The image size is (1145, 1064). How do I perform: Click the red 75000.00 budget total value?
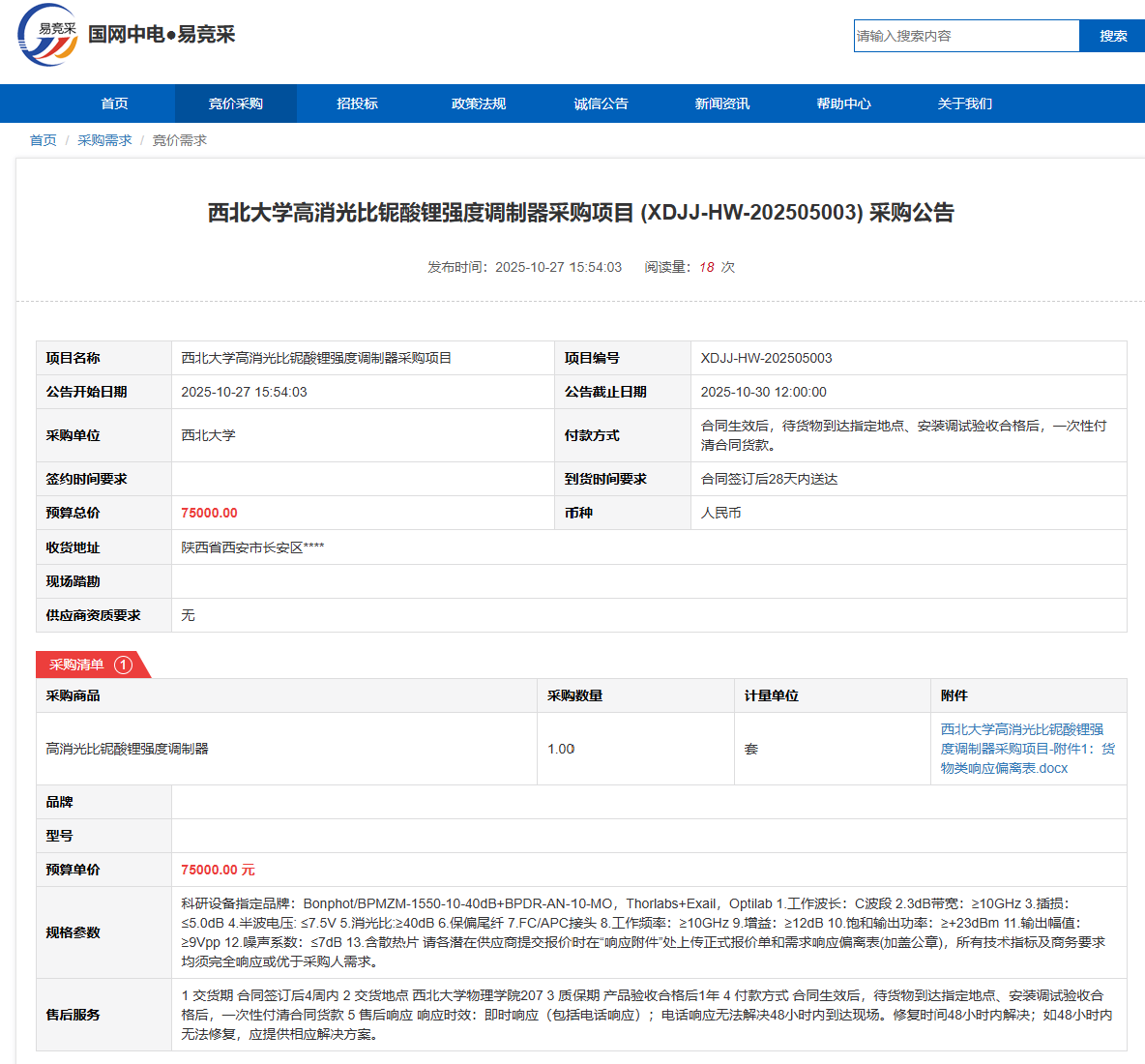tap(209, 513)
